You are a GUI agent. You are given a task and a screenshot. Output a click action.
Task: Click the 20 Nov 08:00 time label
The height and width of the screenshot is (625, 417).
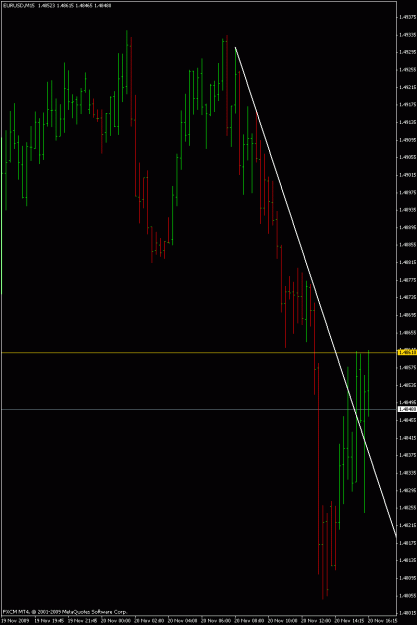pyautogui.click(x=249, y=621)
